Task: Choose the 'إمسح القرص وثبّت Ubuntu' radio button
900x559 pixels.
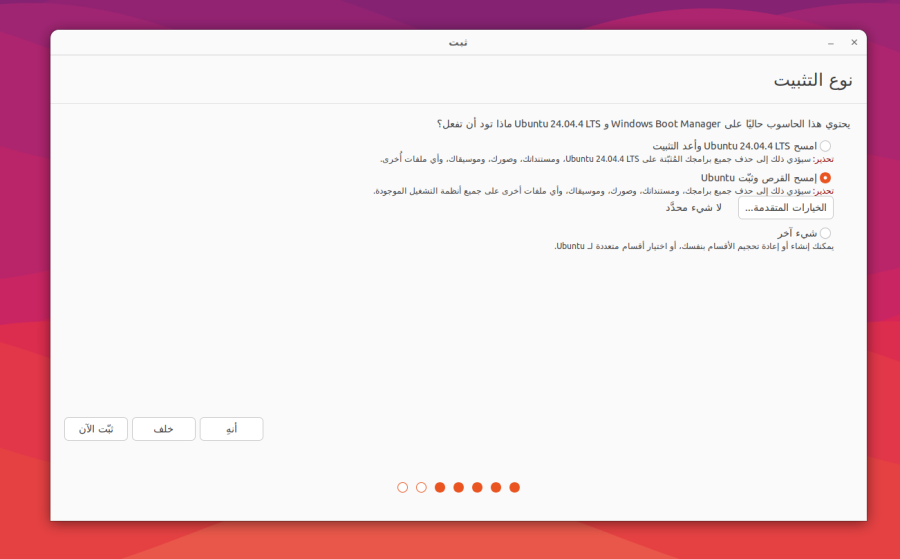Action: 825,178
